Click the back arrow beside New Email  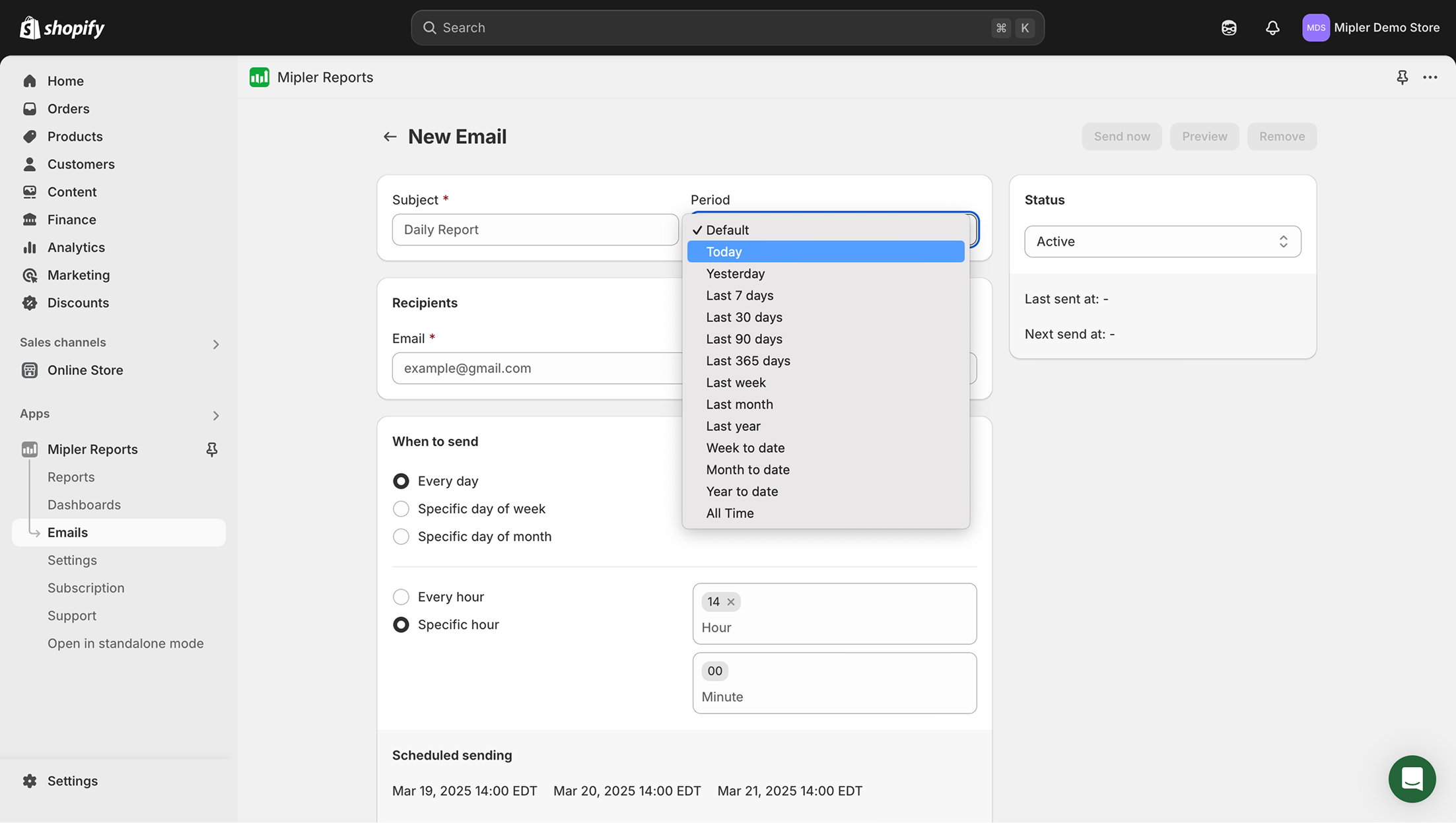[x=390, y=137]
